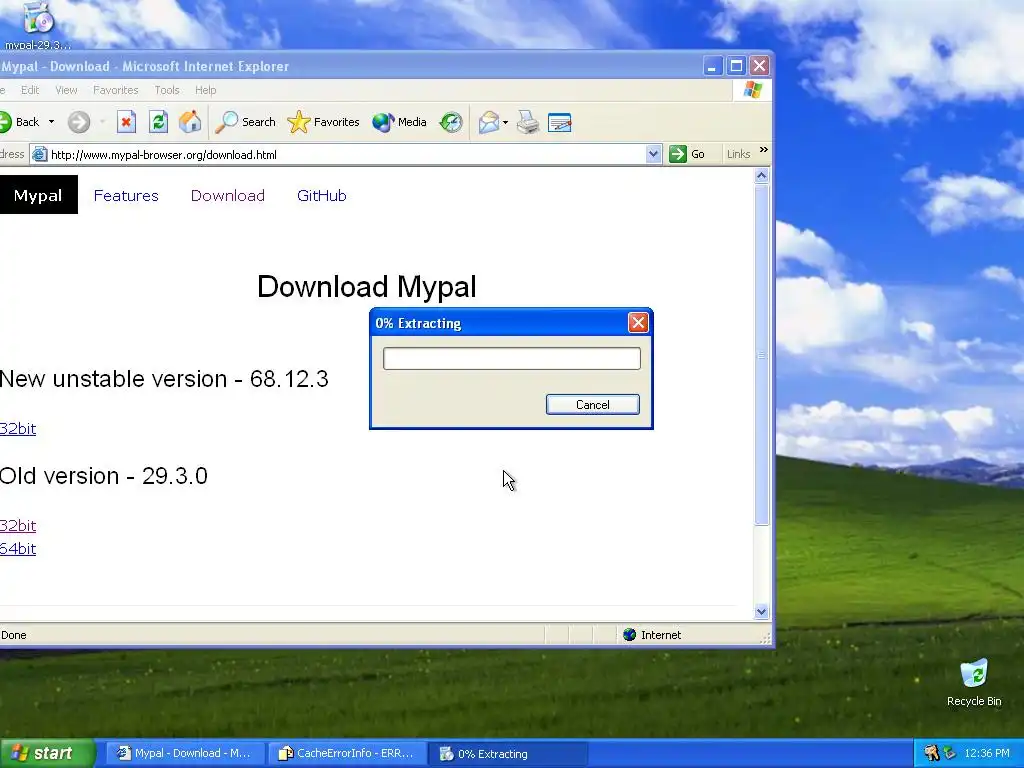This screenshot has width=1024, height=768.
Task: Click the Internet zone icon in status bar
Action: click(630, 635)
